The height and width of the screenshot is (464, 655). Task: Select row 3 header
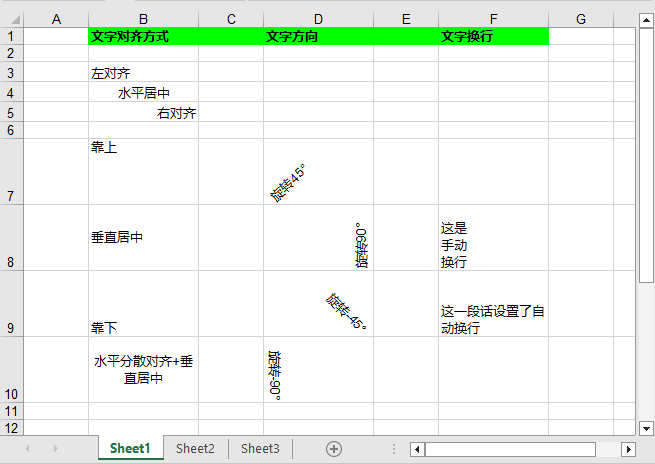11,72
